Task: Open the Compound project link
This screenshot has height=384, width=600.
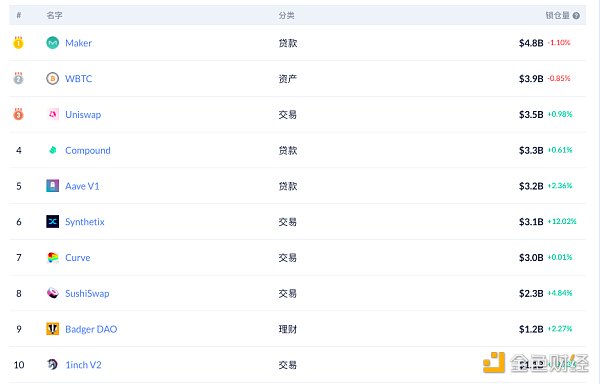Action: (x=88, y=150)
